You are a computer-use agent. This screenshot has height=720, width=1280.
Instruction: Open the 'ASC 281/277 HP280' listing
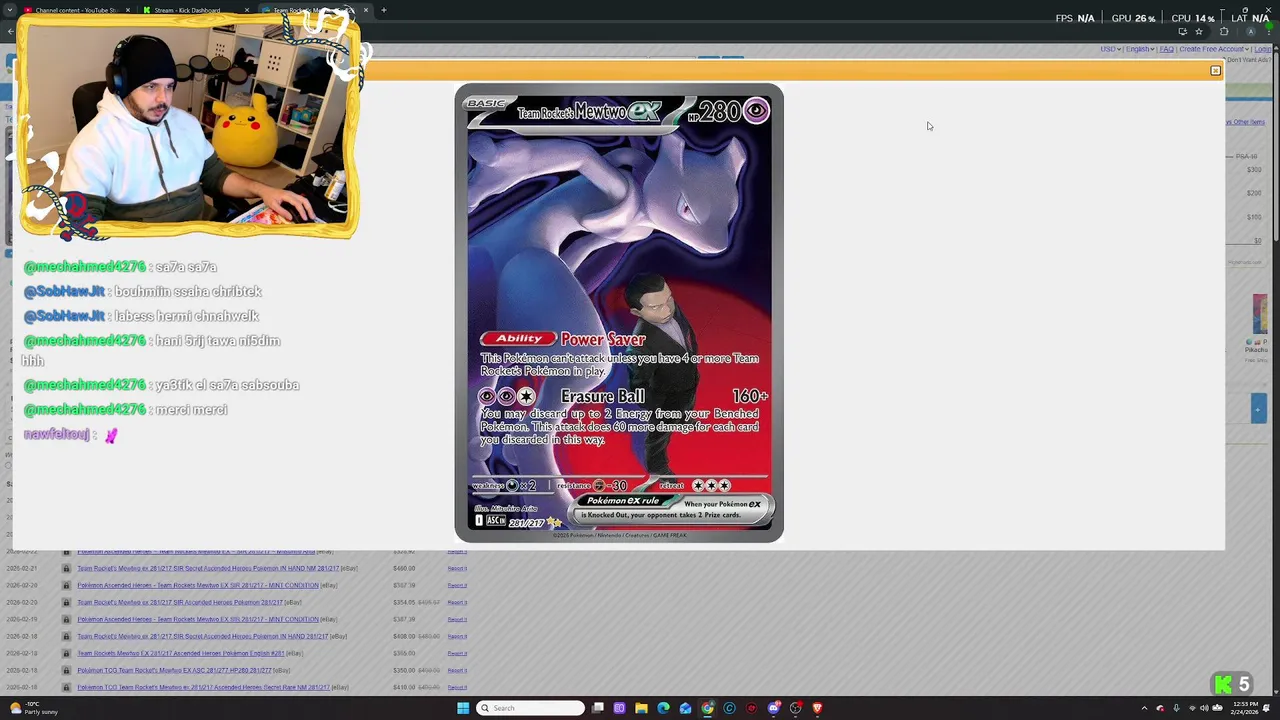click(174, 670)
